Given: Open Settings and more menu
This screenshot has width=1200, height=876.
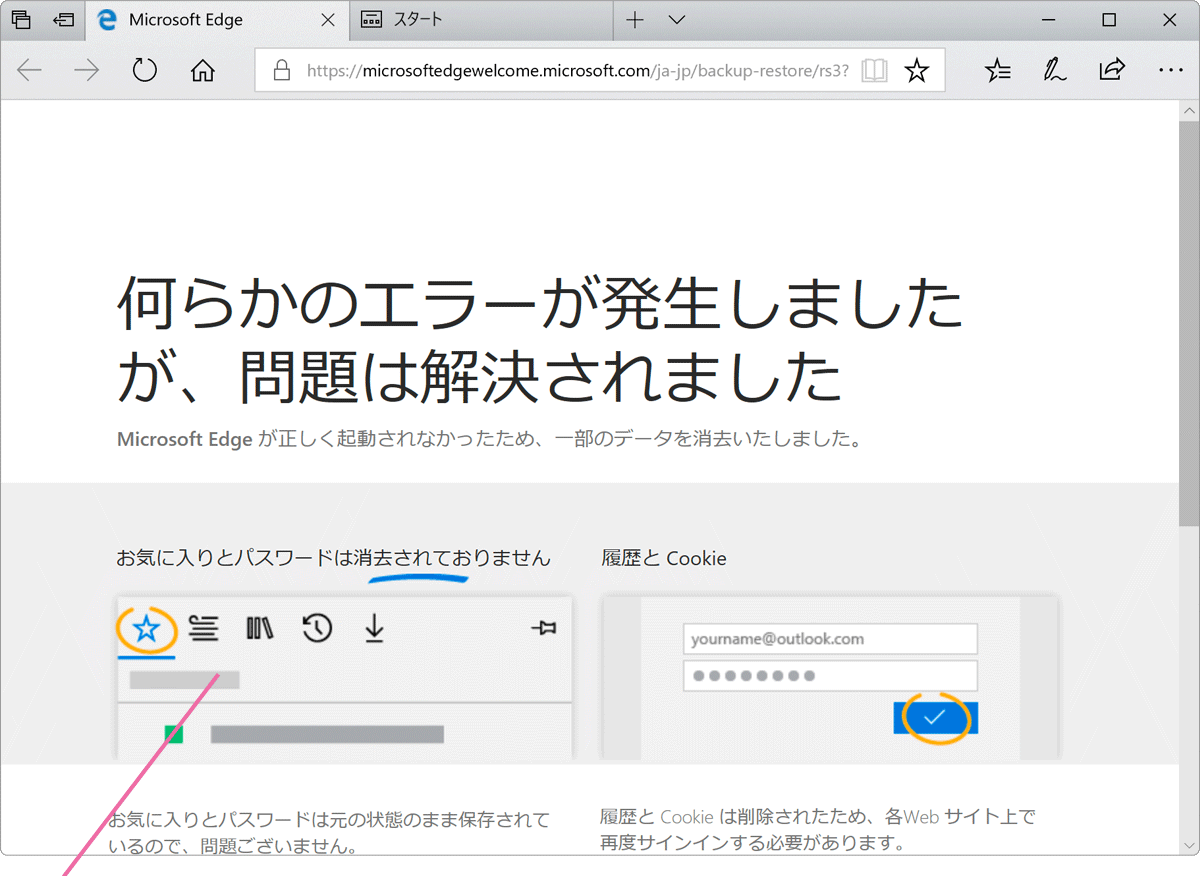Looking at the screenshot, I should [1170, 70].
